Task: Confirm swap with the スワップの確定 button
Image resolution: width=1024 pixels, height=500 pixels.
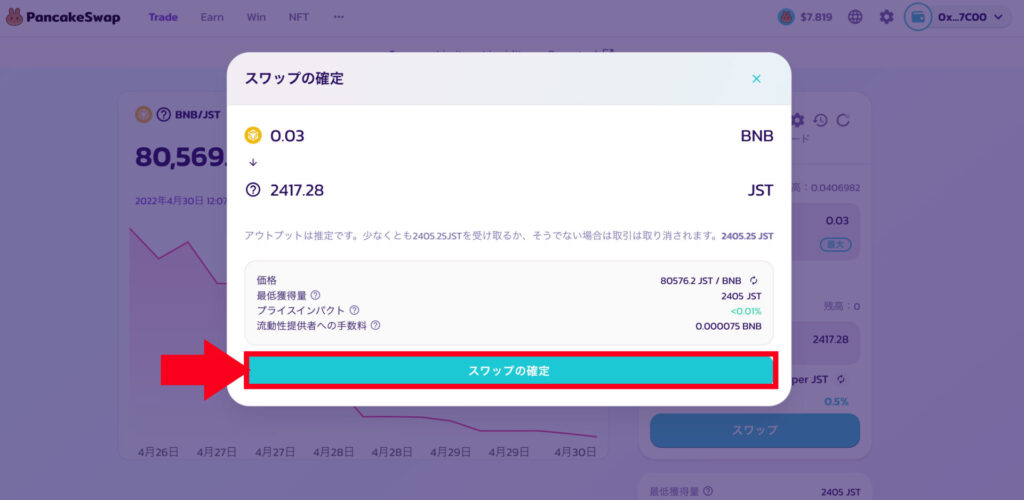Action: point(511,371)
